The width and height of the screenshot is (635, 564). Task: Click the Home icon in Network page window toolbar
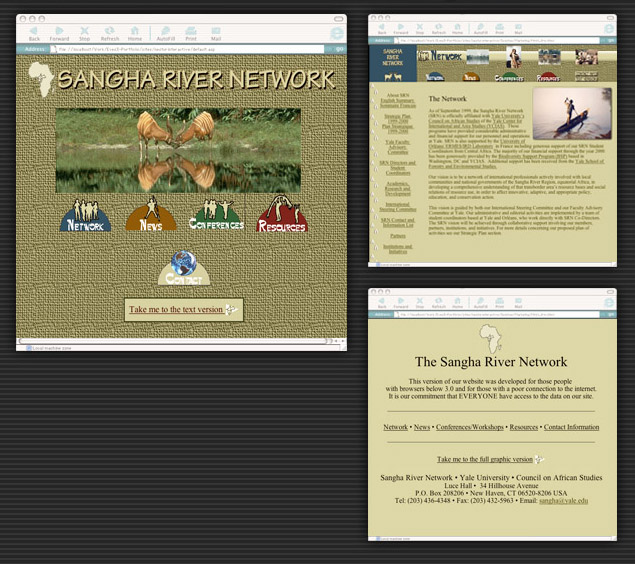(457, 28)
